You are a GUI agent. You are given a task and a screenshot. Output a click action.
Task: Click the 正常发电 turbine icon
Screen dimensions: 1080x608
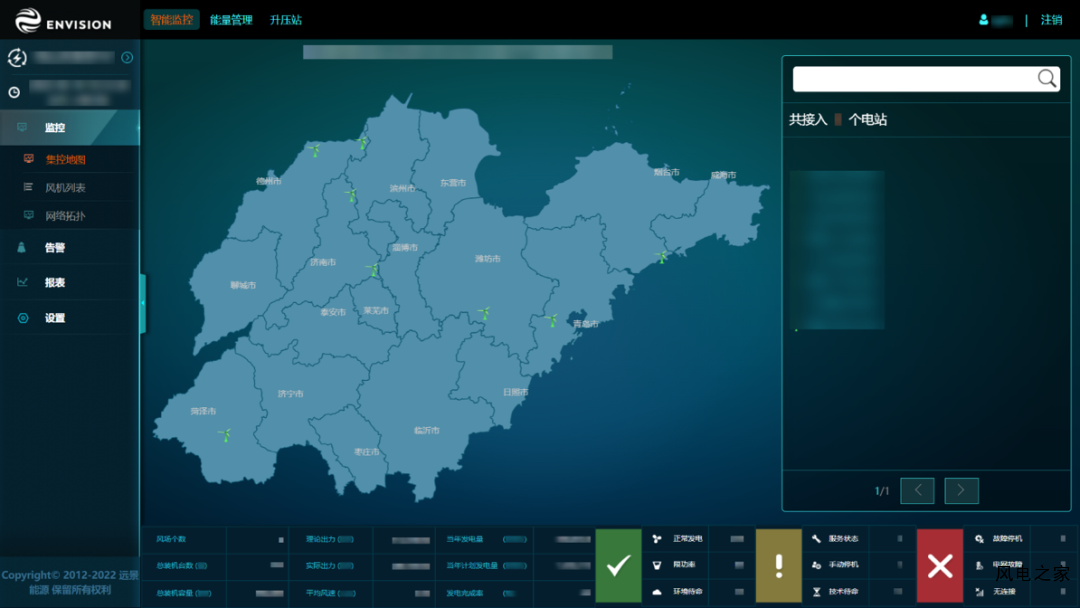(x=656, y=539)
